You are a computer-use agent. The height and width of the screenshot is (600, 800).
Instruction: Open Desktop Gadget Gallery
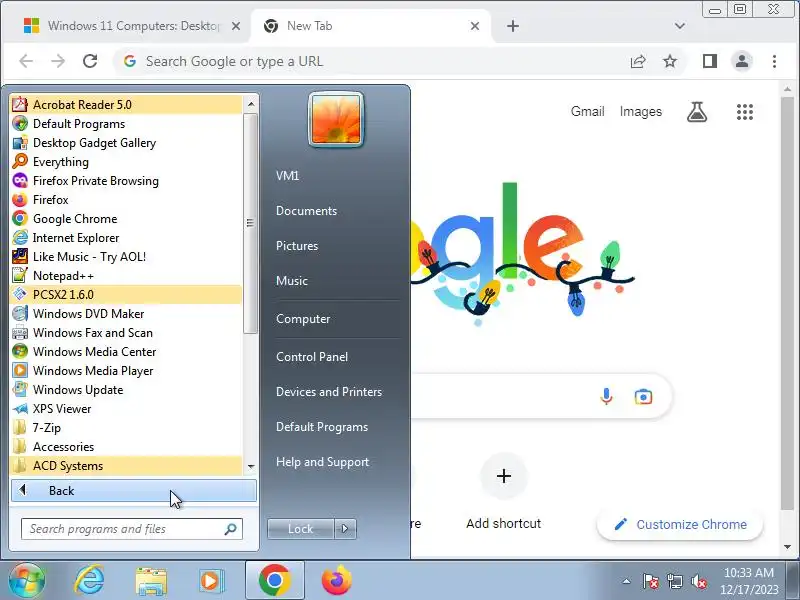click(x=126, y=142)
